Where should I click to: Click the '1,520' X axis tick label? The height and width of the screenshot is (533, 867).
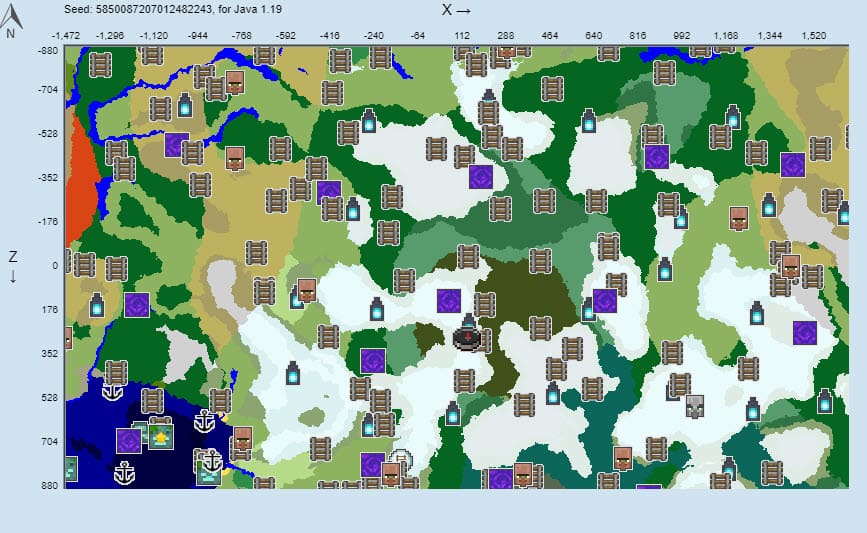814,35
